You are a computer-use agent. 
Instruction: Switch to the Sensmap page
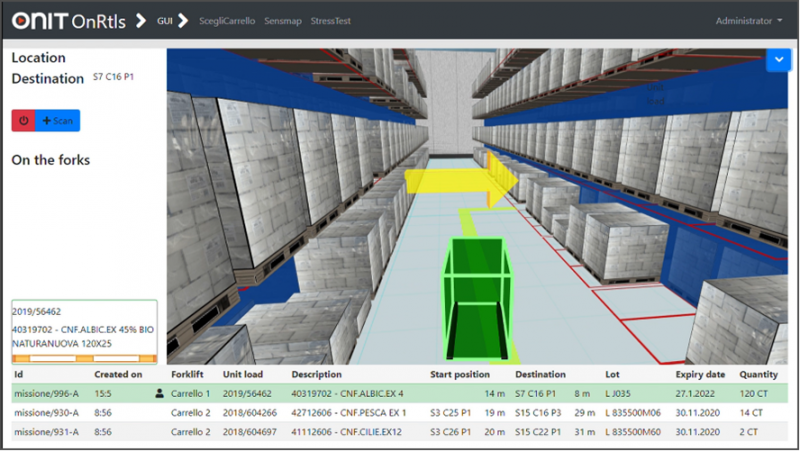tap(282, 21)
